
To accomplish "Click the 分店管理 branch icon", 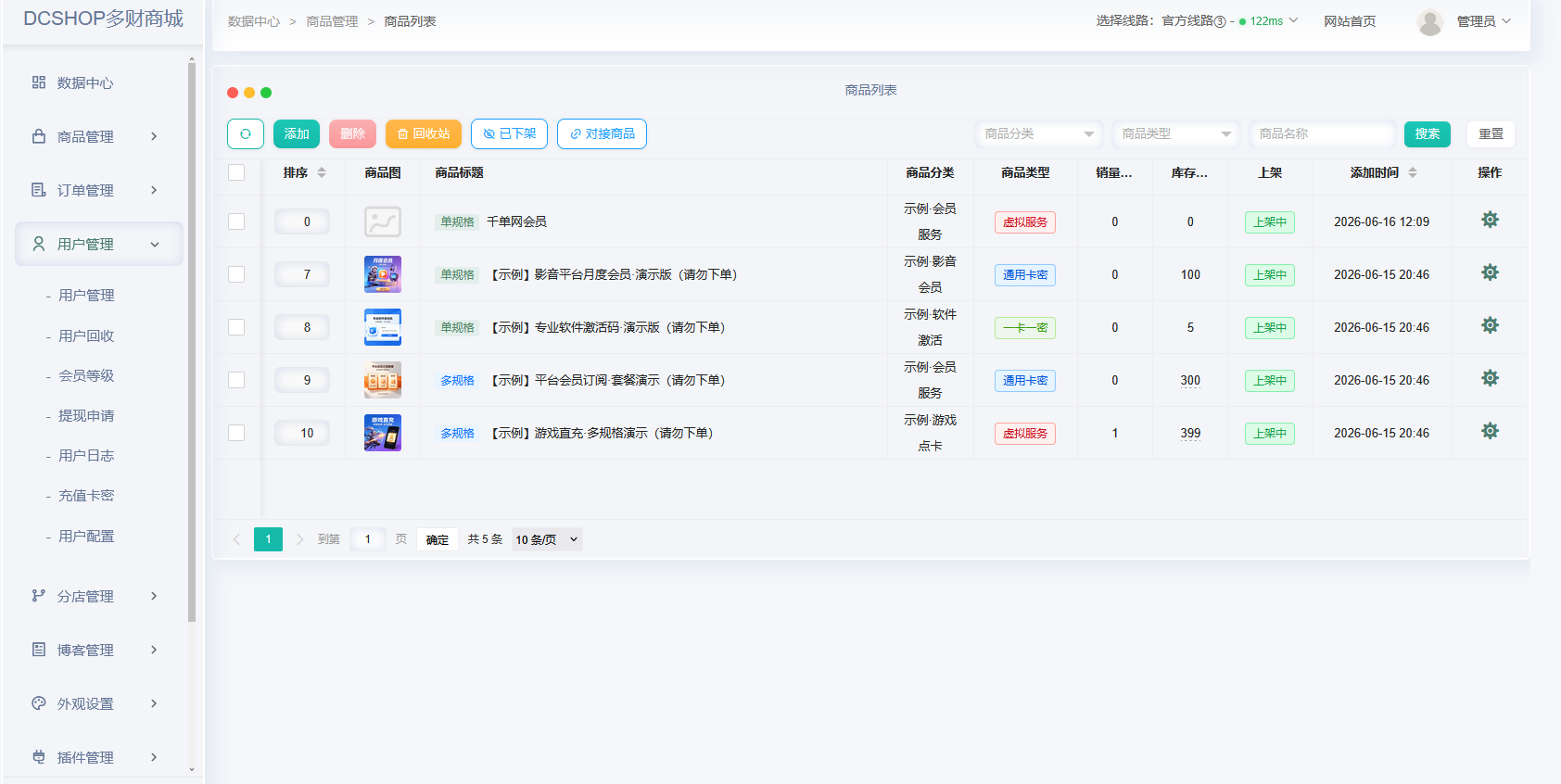I will coord(39,596).
